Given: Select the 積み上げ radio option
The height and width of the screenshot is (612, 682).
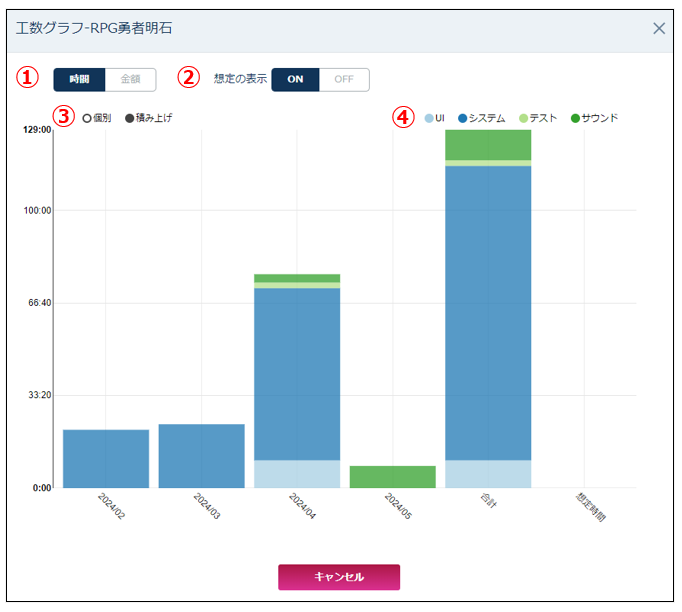Looking at the screenshot, I should [149, 118].
